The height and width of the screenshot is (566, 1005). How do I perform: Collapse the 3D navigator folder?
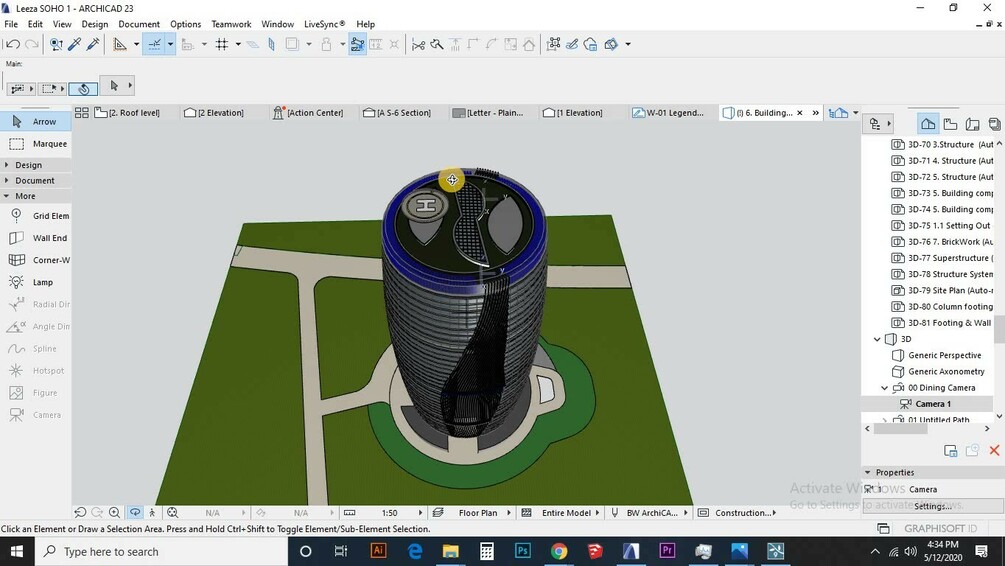point(877,339)
